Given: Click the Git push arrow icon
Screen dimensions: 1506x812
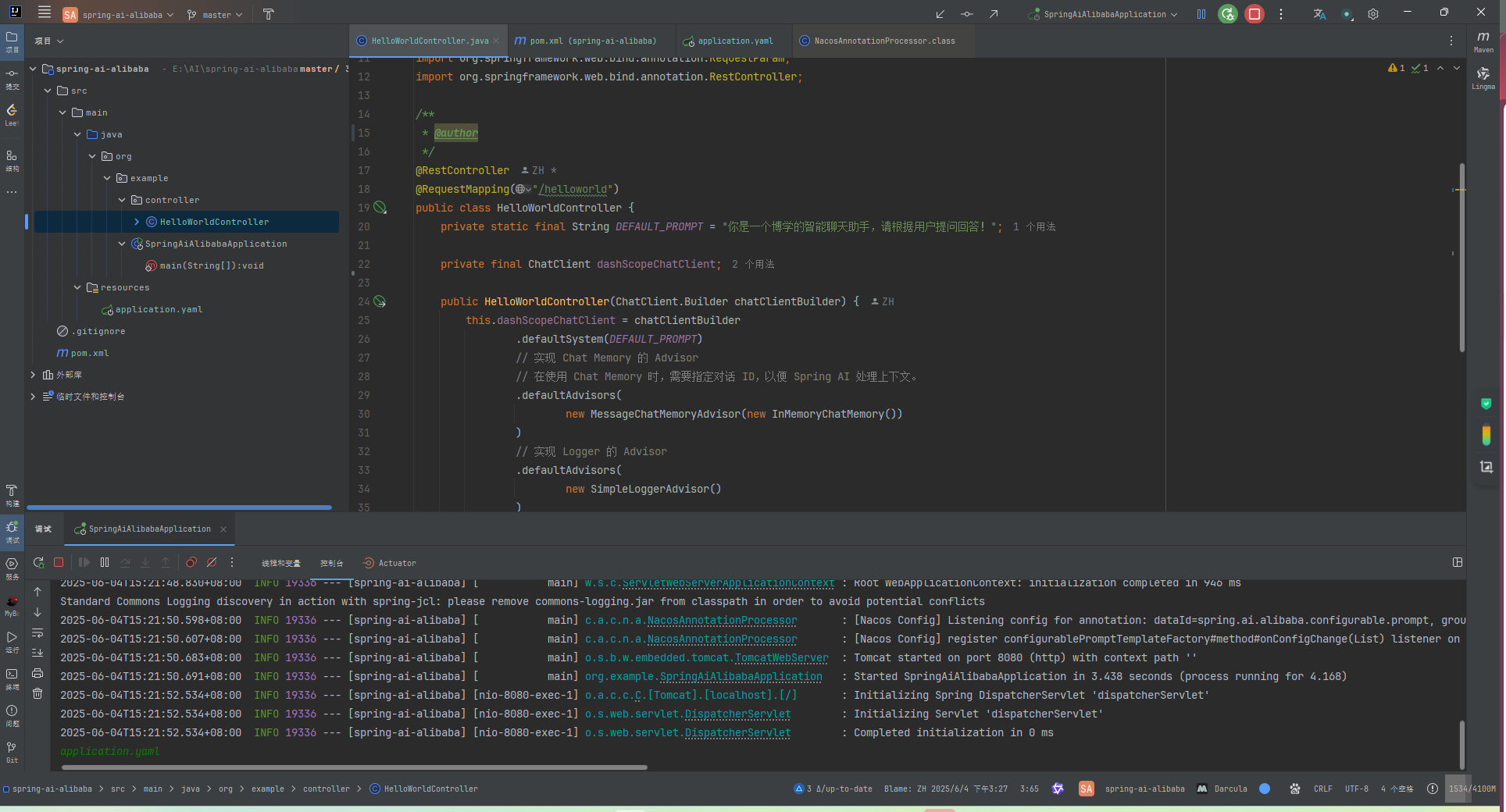Looking at the screenshot, I should (994, 14).
